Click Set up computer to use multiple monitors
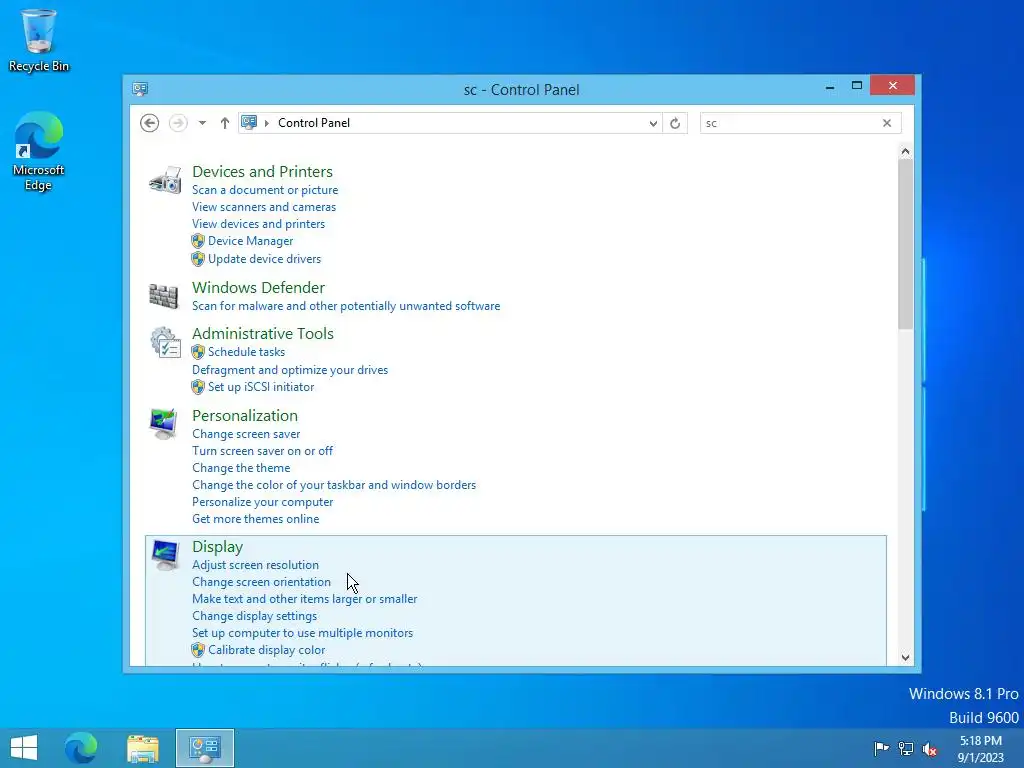The height and width of the screenshot is (768, 1024). (x=302, y=633)
